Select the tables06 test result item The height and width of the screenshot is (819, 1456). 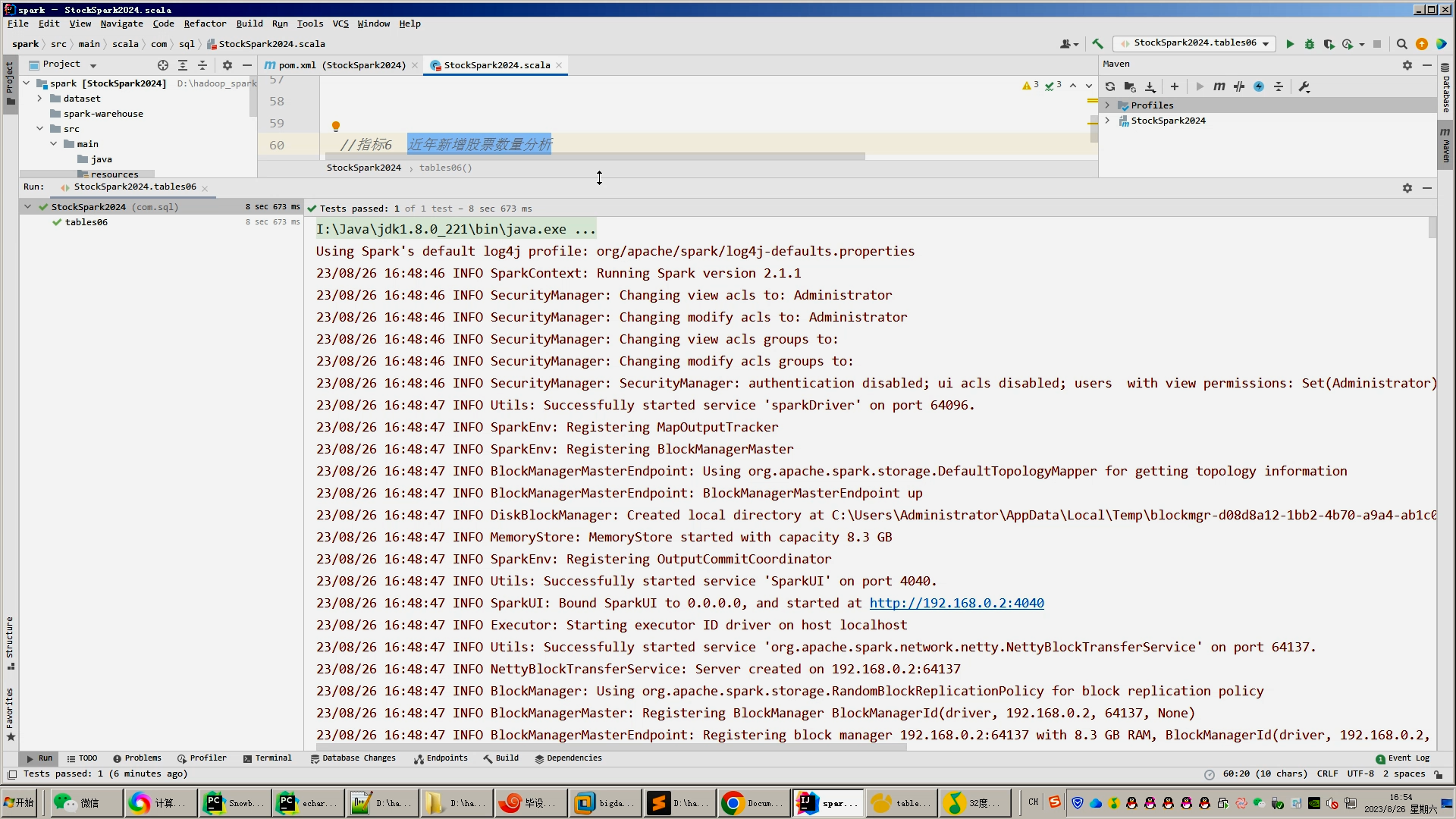pyautogui.click(x=85, y=222)
